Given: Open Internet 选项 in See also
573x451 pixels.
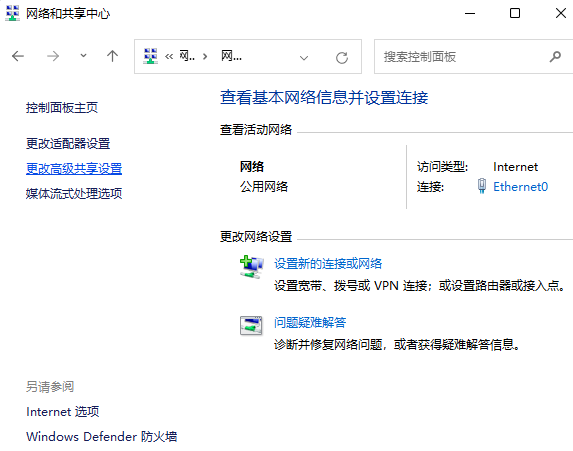Looking at the screenshot, I should point(62,412).
